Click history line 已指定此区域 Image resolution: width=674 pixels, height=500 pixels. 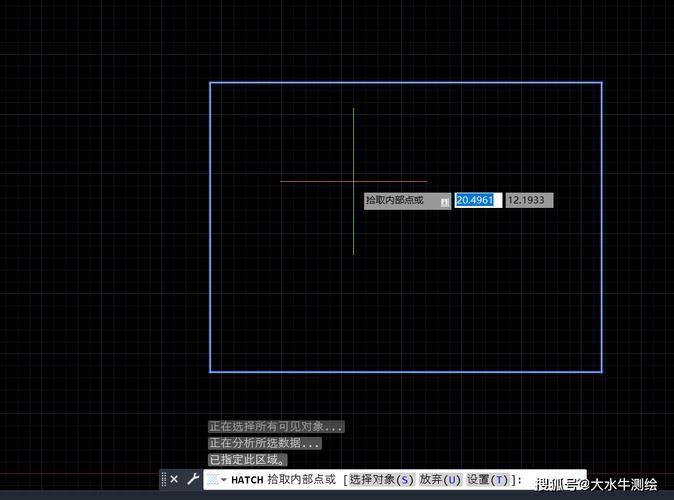[x=248, y=460]
